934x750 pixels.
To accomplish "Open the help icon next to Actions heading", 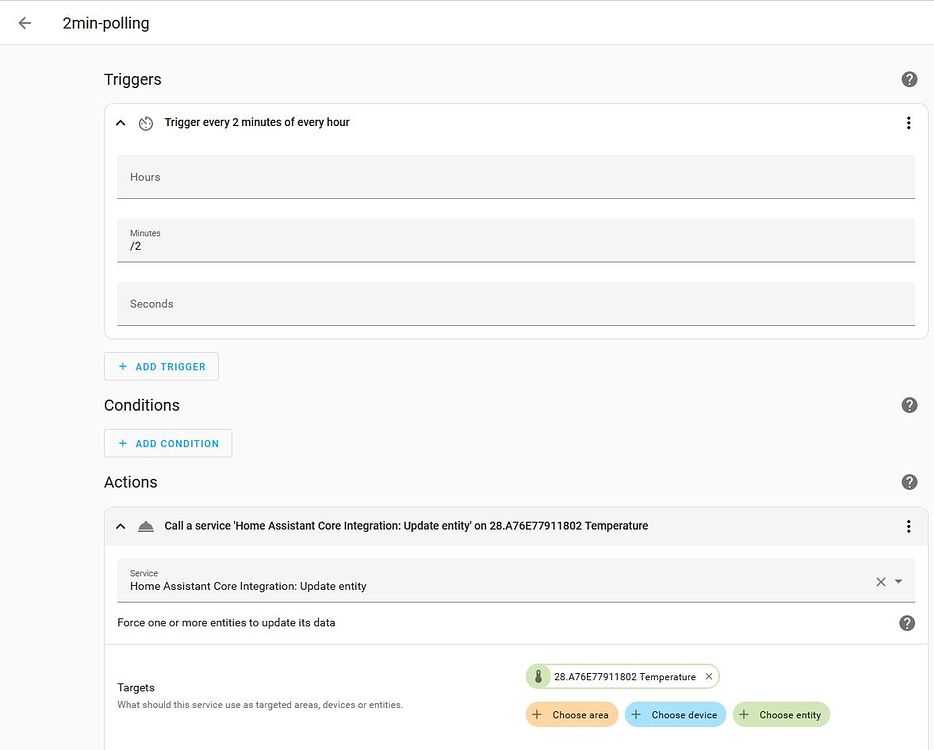I will [909, 481].
